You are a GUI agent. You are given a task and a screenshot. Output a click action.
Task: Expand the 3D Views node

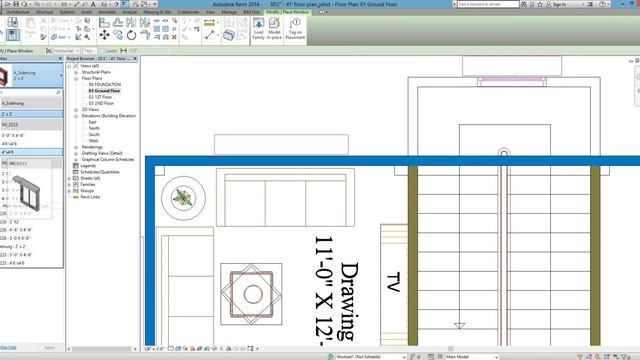pos(76,110)
